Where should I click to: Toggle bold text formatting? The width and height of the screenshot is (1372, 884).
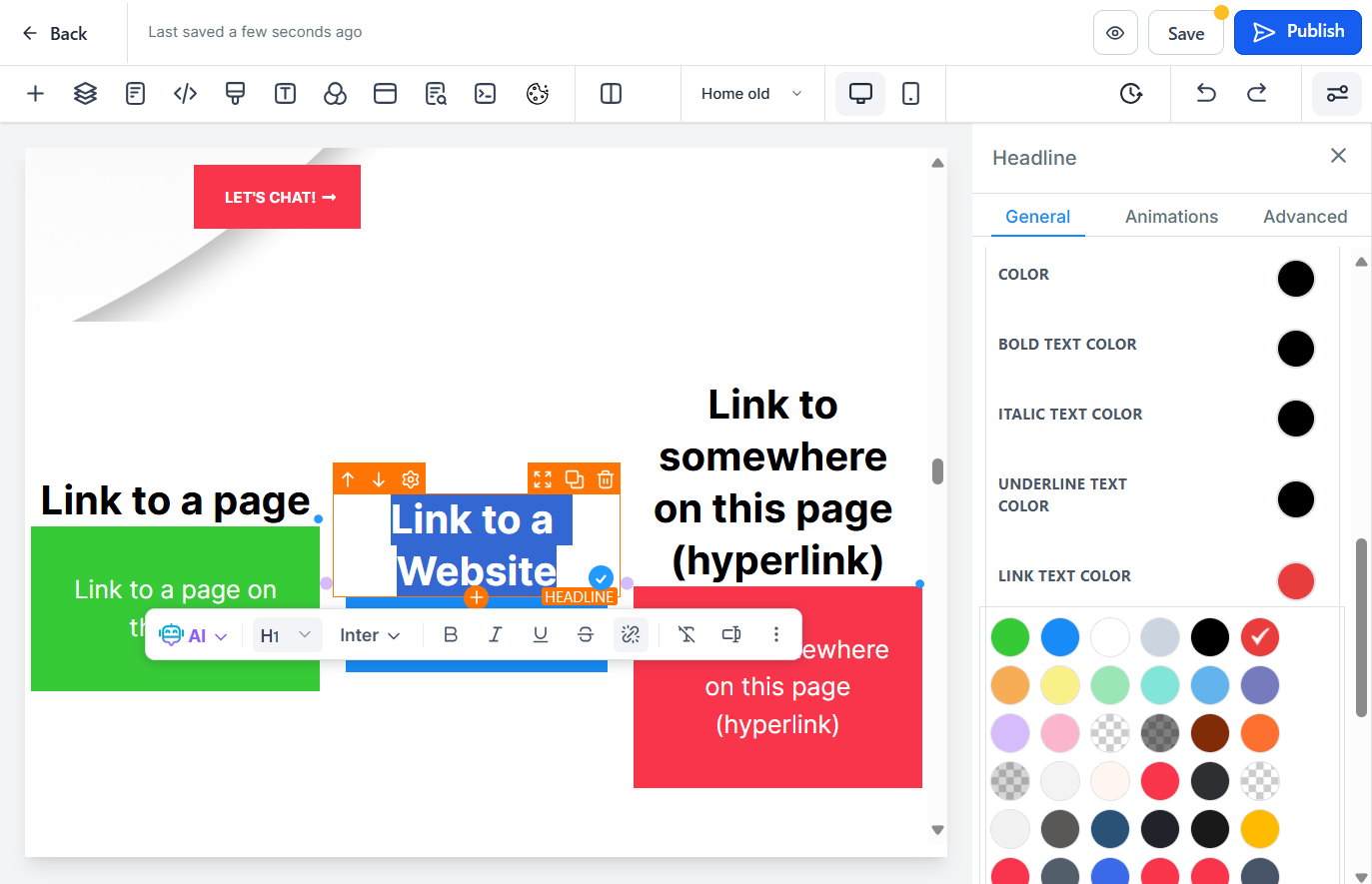(451, 634)
